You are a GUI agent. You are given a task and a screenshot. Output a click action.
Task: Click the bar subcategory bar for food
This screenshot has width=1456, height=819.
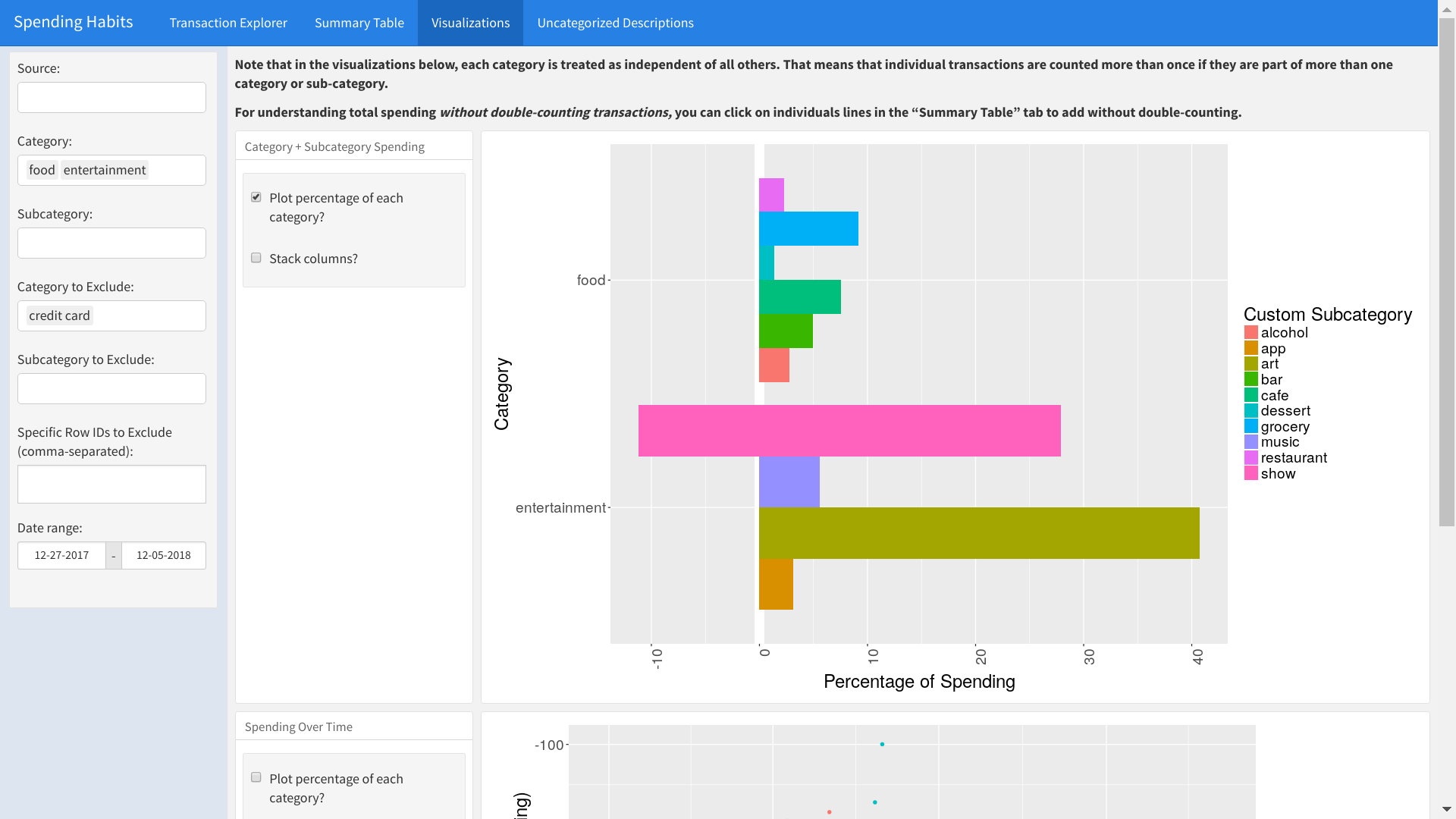(x=786, y=331)
